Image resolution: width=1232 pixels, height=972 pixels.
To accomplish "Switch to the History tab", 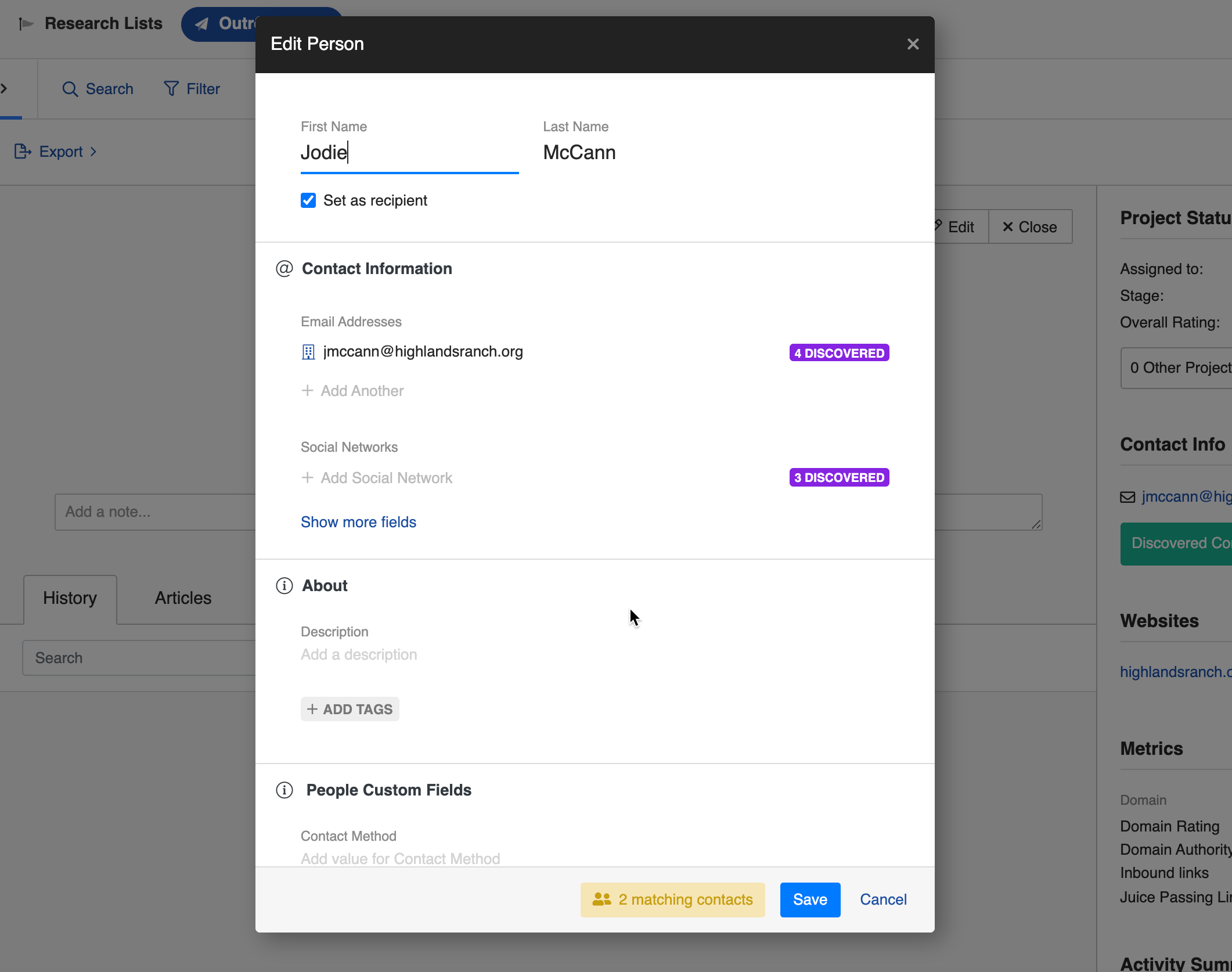I will [x=70, y=598].
